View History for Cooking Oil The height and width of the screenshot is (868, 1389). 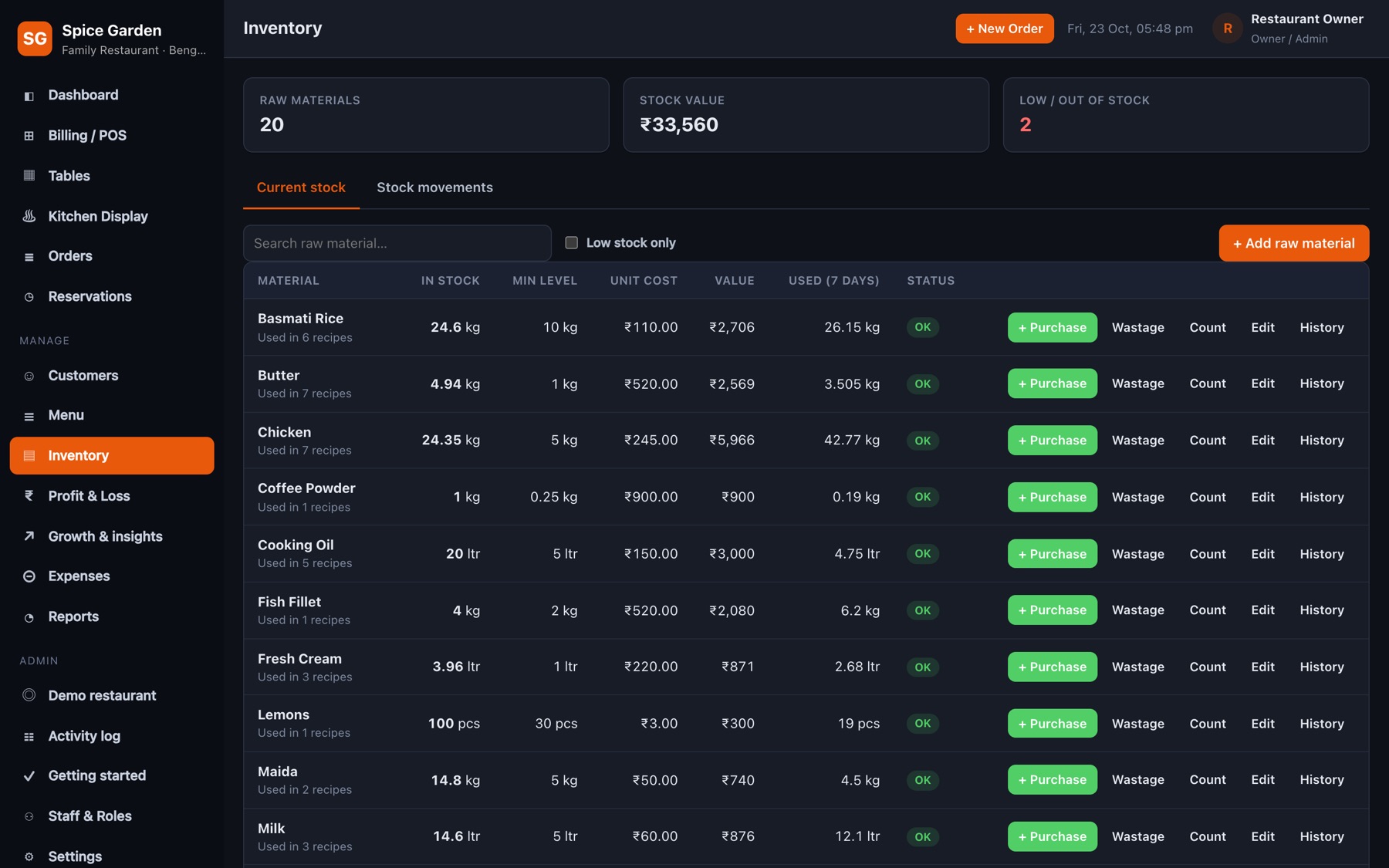point(1322,554)
